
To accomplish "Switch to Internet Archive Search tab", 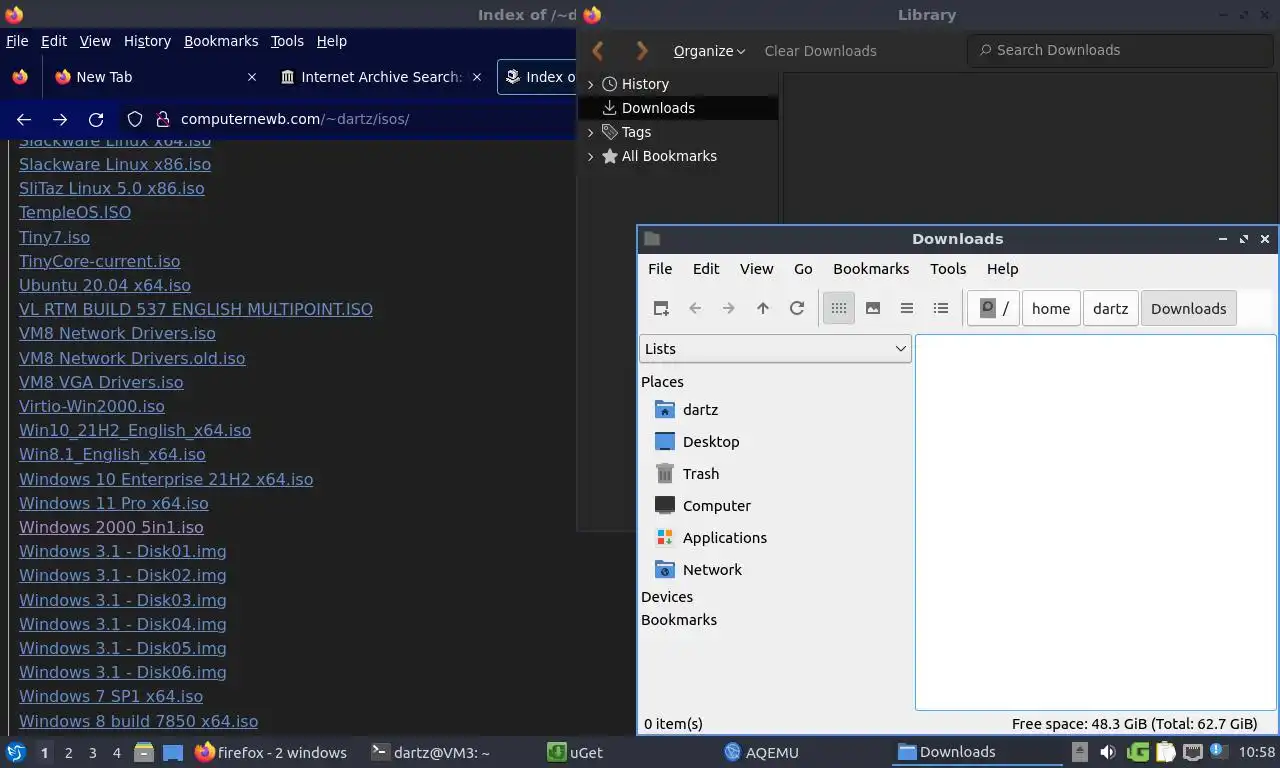I will [381, 77].
